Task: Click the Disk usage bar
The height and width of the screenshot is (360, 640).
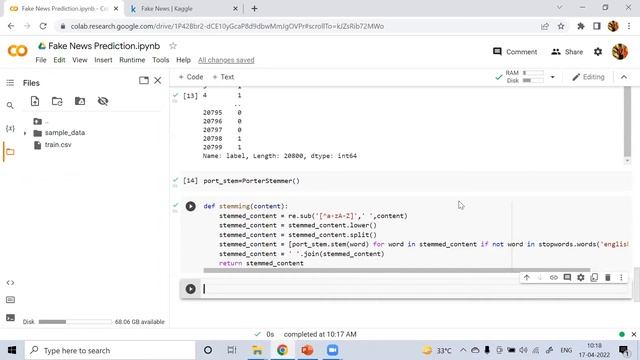Action: pos(533,80)
